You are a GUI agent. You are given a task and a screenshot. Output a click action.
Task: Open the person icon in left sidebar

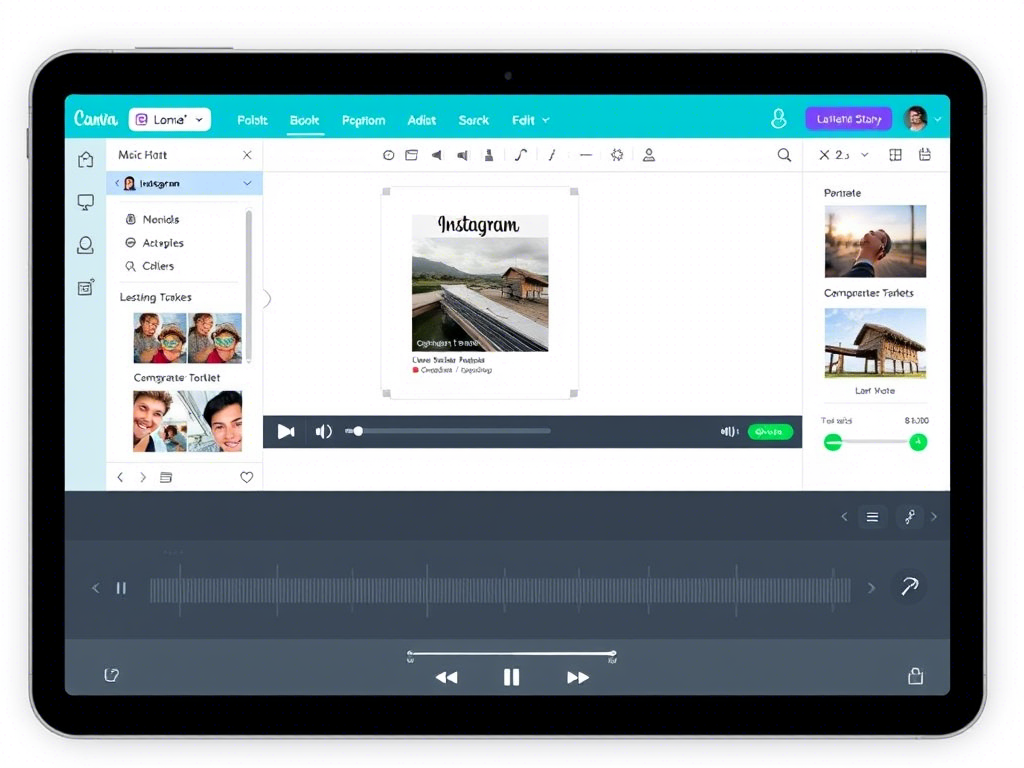(86, 245)
